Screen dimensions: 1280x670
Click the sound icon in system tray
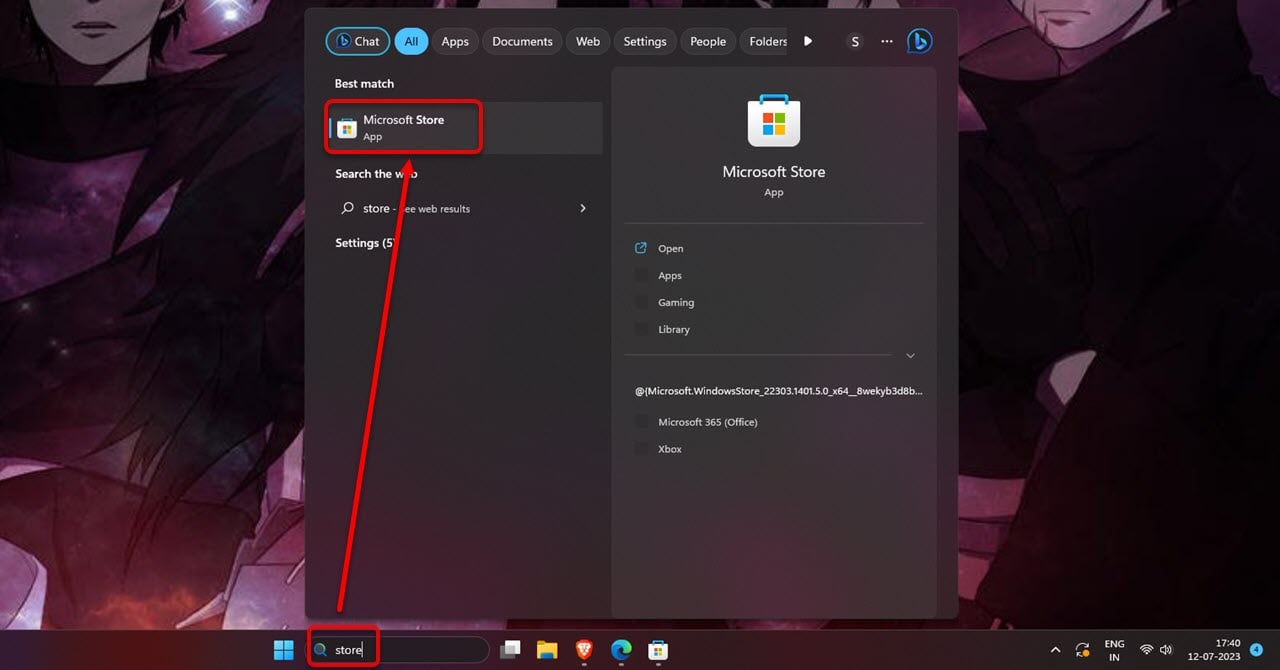coord(1167,649)
